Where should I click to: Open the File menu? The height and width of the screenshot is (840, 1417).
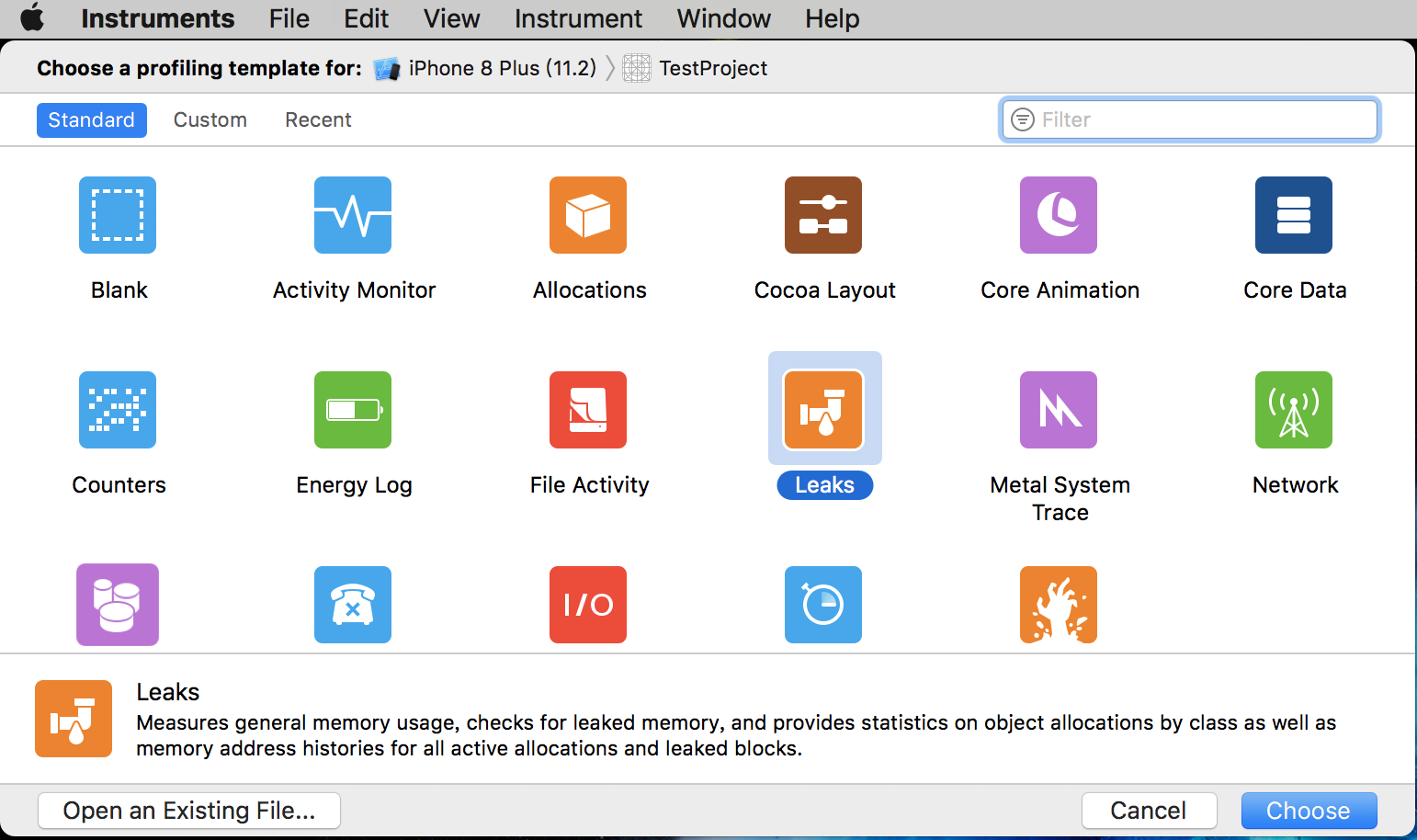pyautogui.click(x=289, y=18)
